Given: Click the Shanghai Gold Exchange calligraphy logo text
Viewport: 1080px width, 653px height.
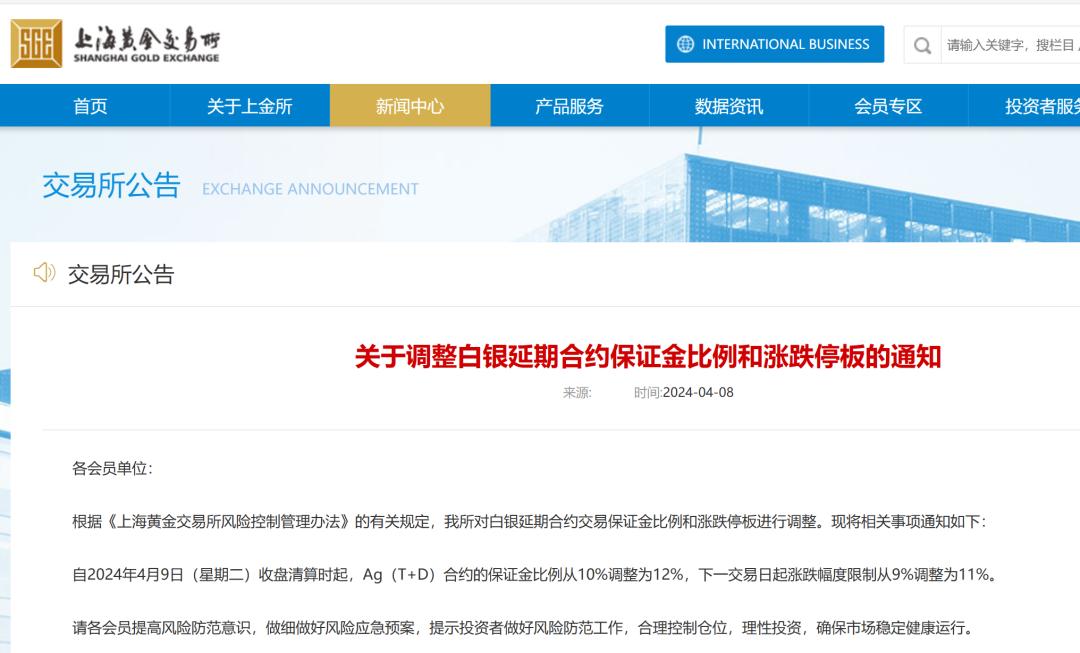Looking at the screenshot, I should coord(146,44).
